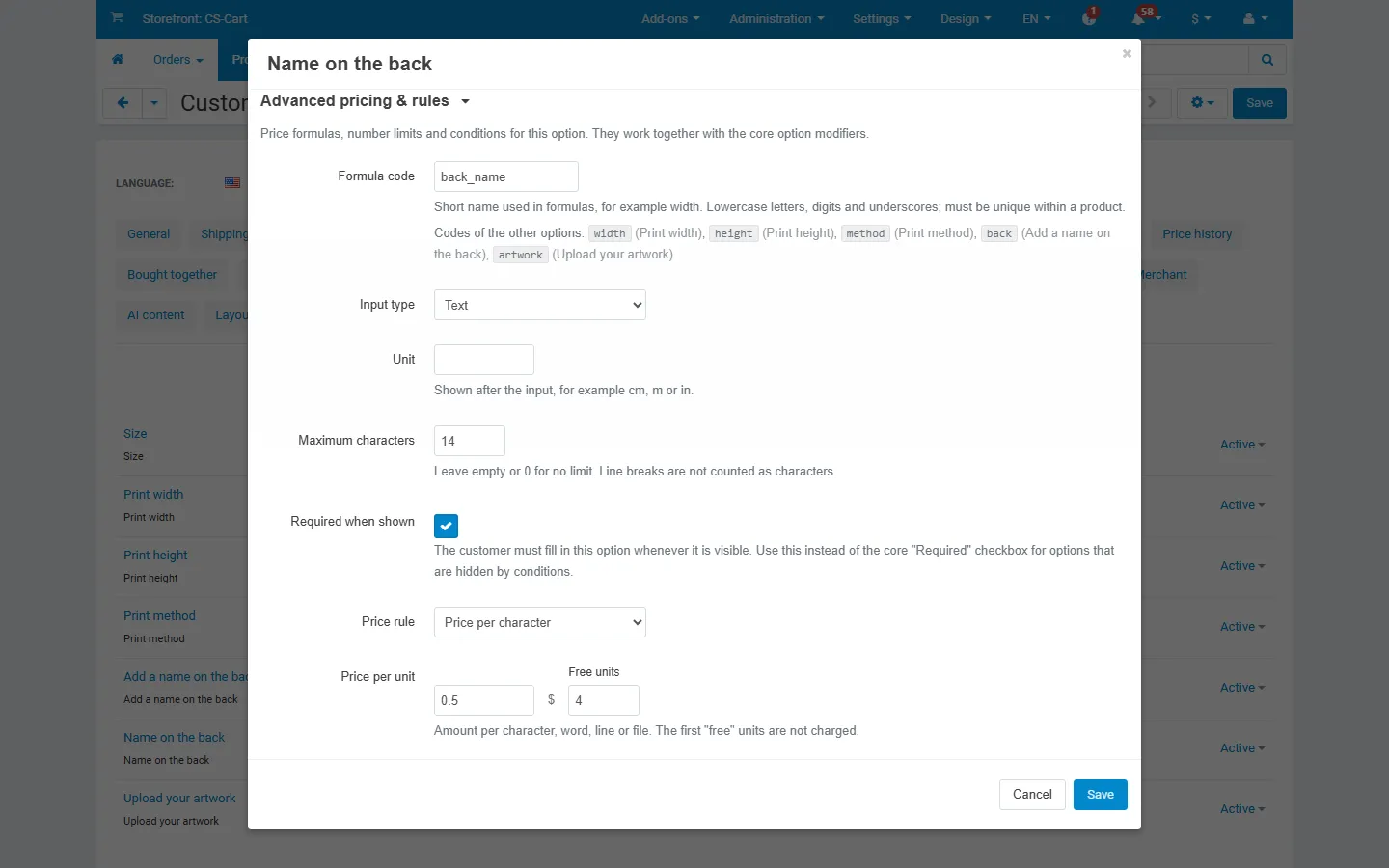The image size is (1389, 868).
Task: Click the blue Save button in dialog
Action: [1101, 795]
